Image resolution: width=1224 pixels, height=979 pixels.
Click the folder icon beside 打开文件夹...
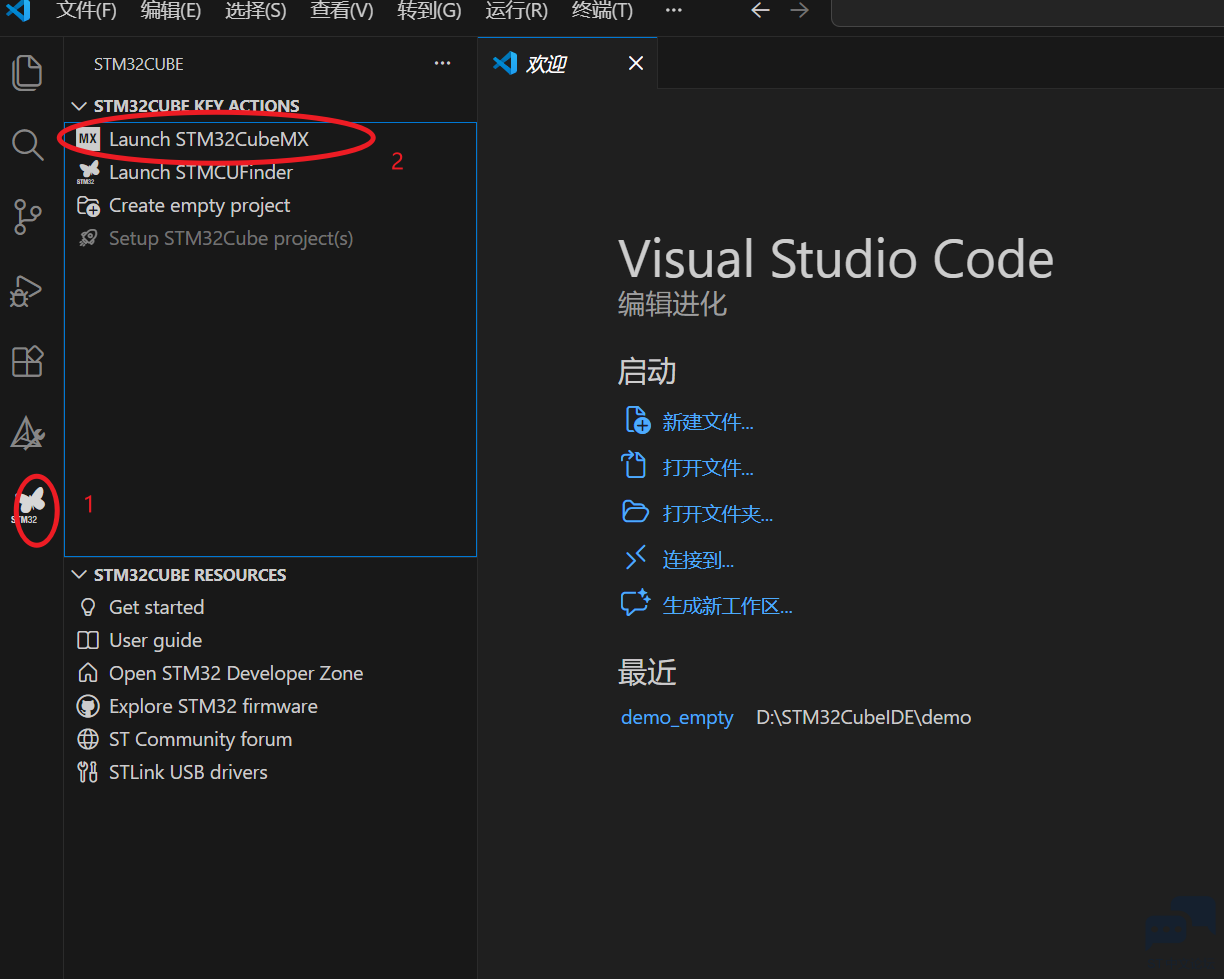tap(636, 512)
